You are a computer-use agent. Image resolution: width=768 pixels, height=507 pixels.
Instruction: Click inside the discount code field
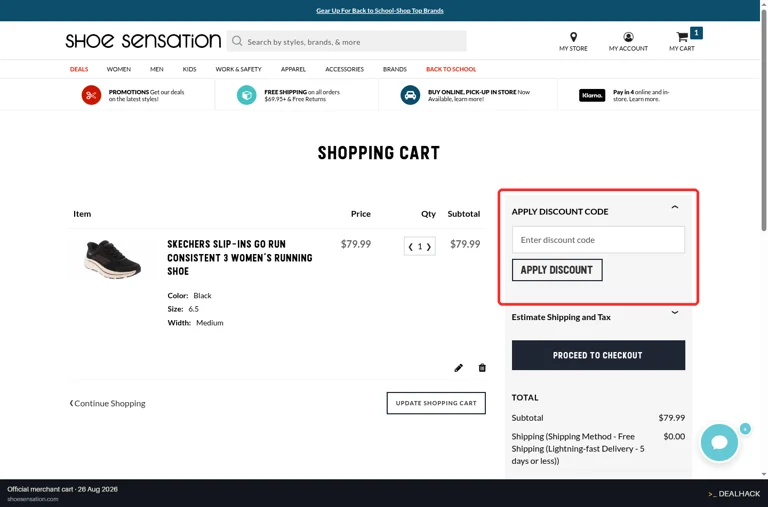tap(598, 240)
